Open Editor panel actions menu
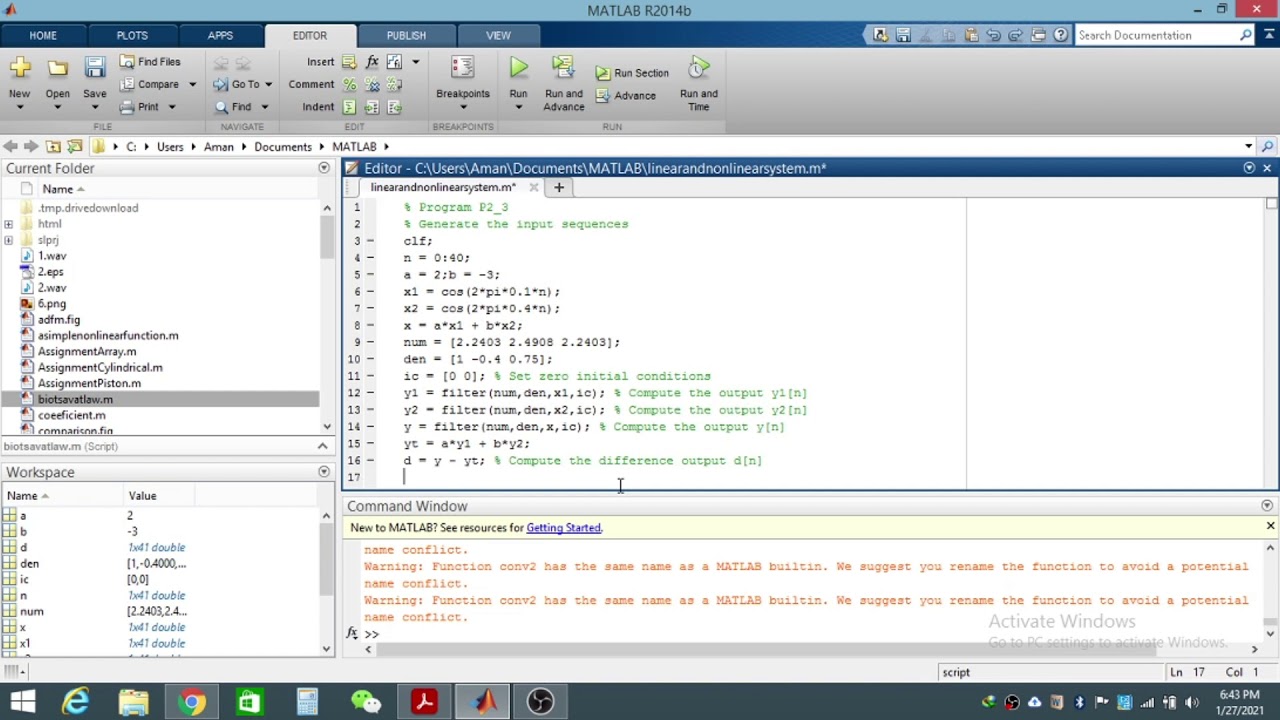1280x720 pixels. (x=1249, y=168)
